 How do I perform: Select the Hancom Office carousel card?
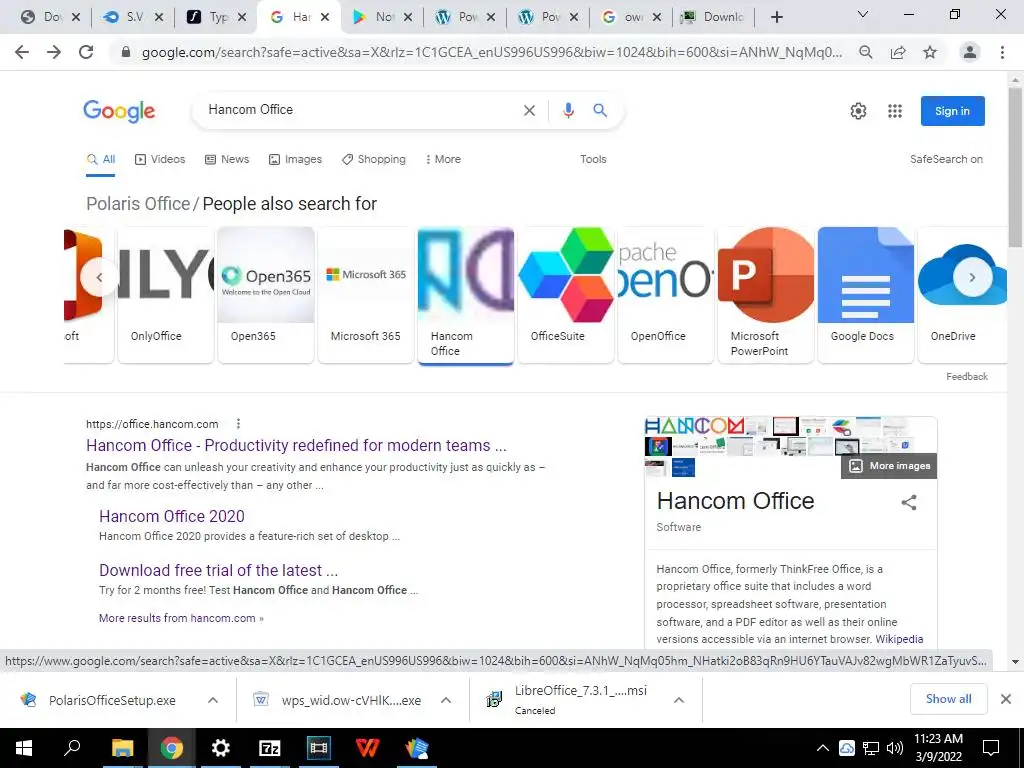pyautogui.click(x=466, y=294)
